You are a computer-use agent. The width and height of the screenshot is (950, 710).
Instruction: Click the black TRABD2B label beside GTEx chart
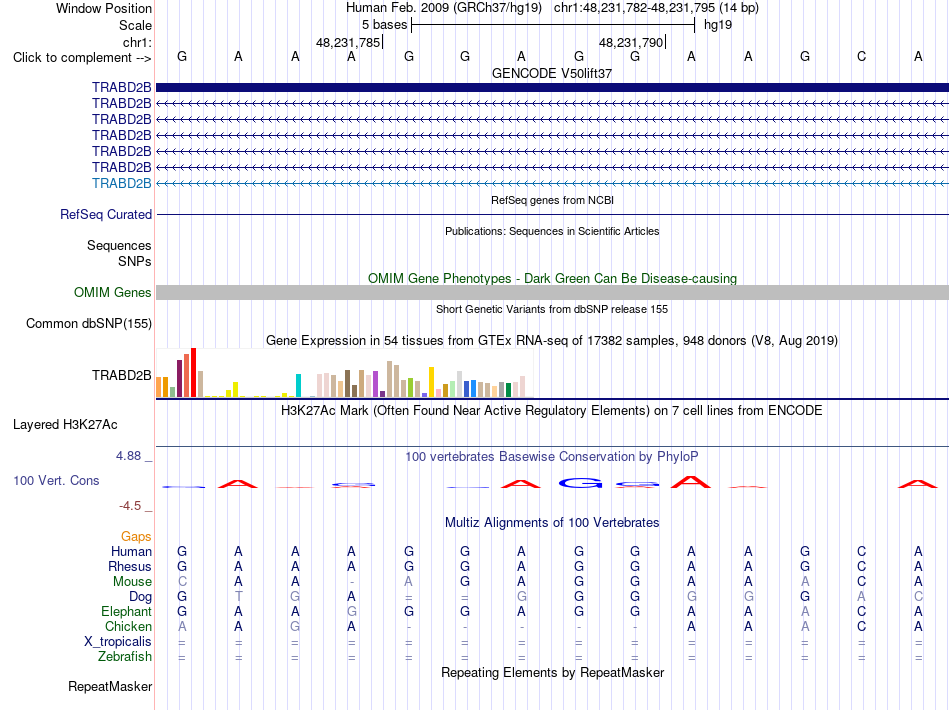click(x=122, y=376)
